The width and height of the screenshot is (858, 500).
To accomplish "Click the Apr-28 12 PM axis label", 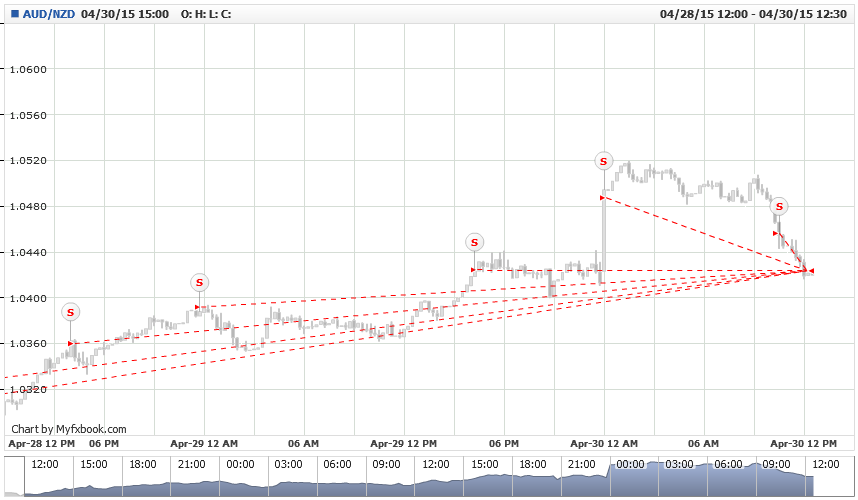I will [x=42, y=443].
